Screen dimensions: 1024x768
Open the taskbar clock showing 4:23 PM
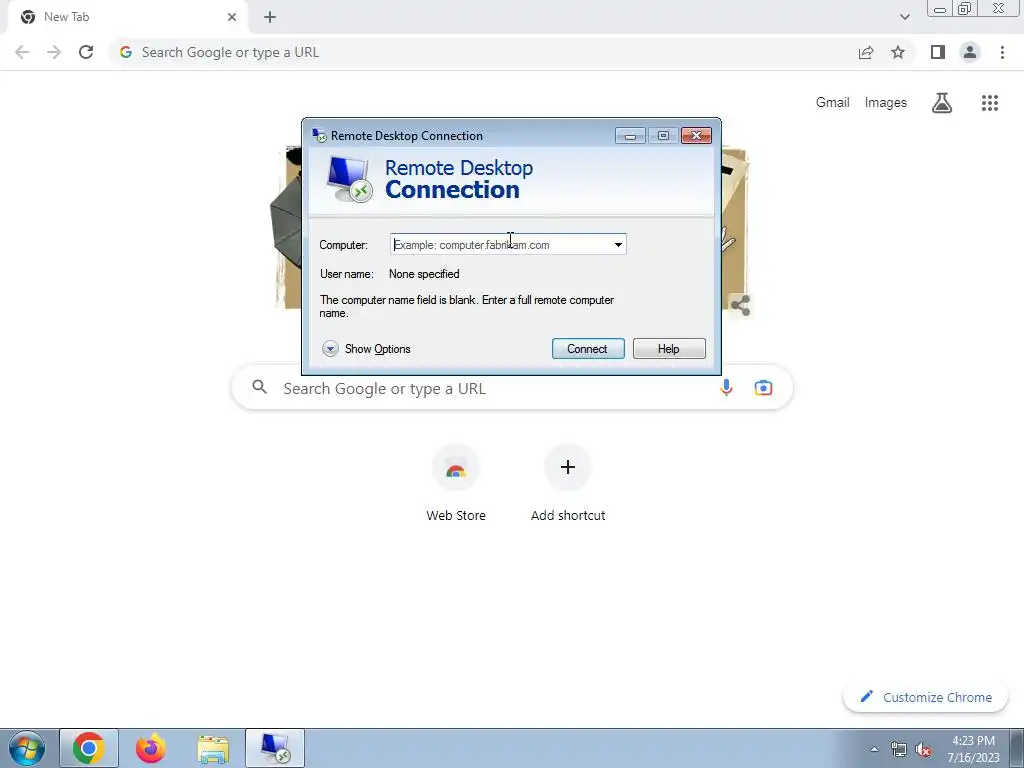pos(973,749)
